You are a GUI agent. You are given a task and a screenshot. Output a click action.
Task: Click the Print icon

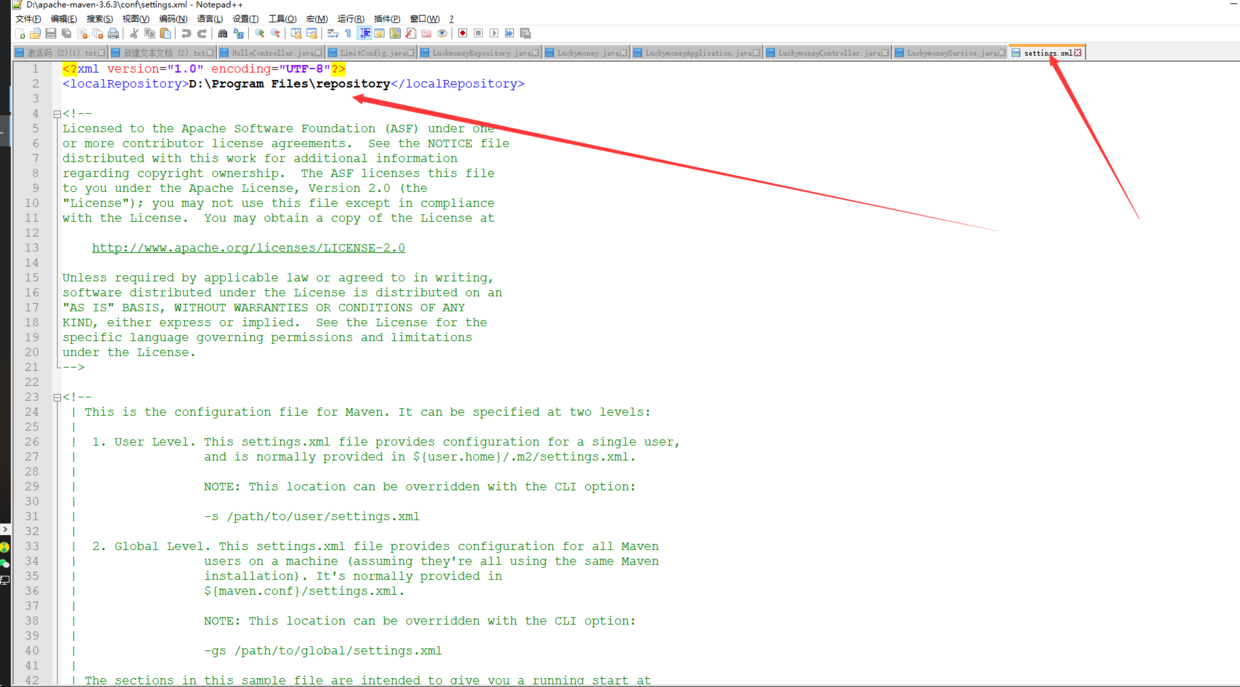coord(113,33)
